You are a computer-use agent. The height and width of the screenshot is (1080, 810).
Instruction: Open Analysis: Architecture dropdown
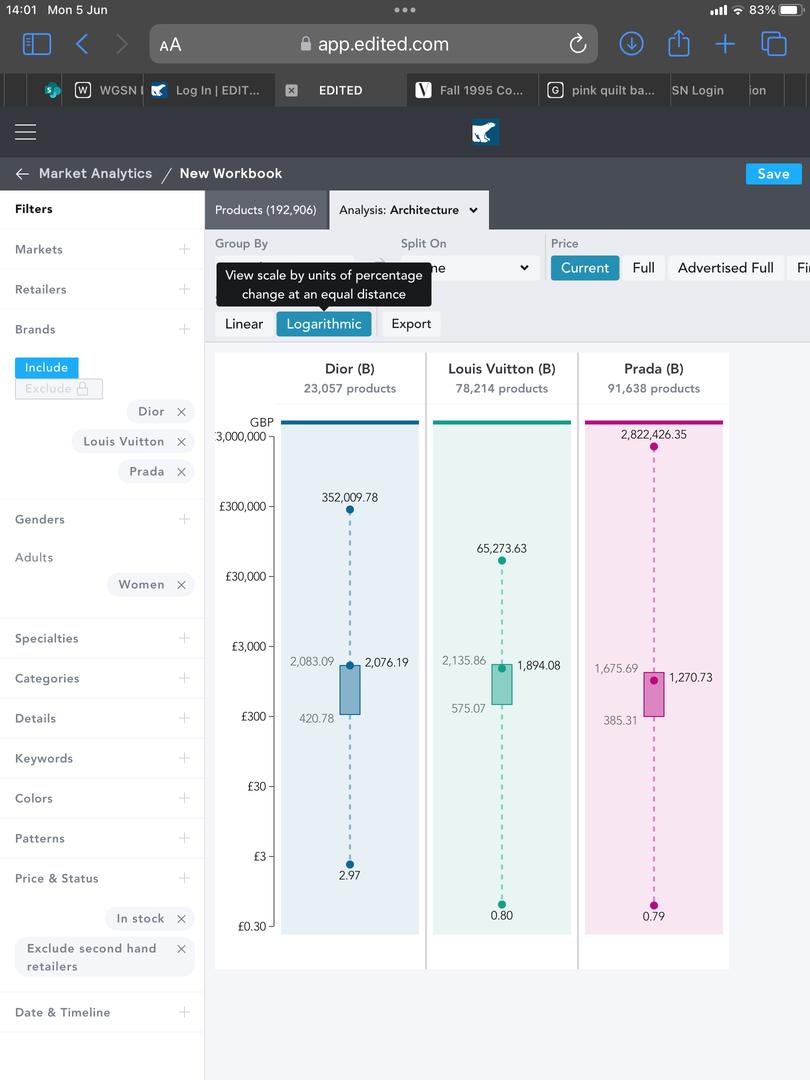click(x=408, y=210)
